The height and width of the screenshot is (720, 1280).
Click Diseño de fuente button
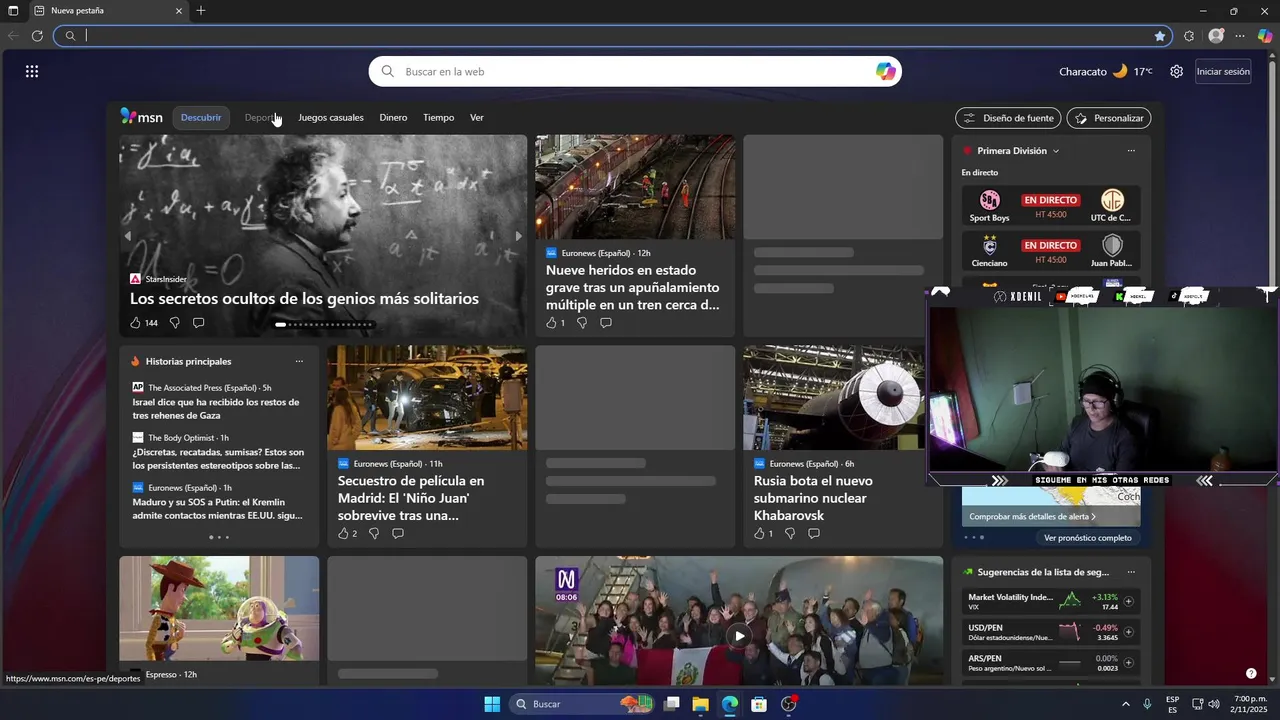1008,118
